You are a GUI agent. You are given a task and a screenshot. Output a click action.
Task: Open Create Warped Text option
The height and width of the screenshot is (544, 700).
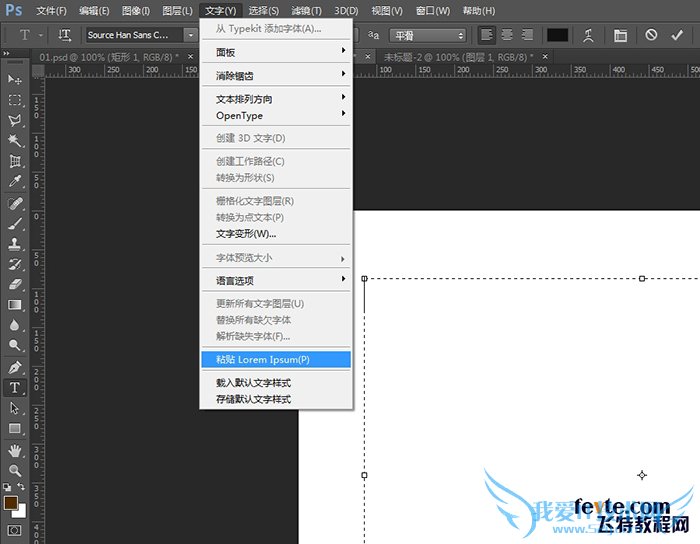pyautogui.click(x=588, y=35)
